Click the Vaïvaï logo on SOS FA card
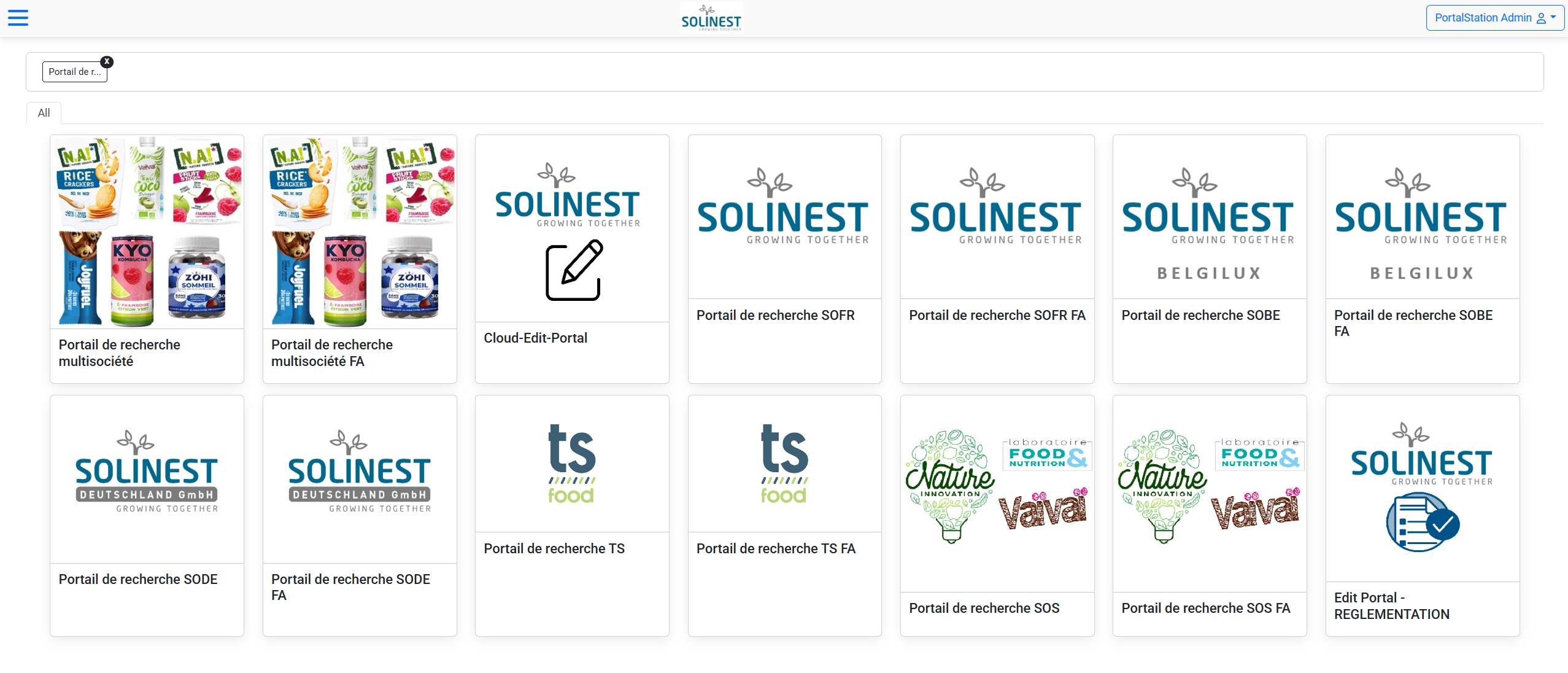Screen dimensions: 1568x673 click(x=1255, y=508)
